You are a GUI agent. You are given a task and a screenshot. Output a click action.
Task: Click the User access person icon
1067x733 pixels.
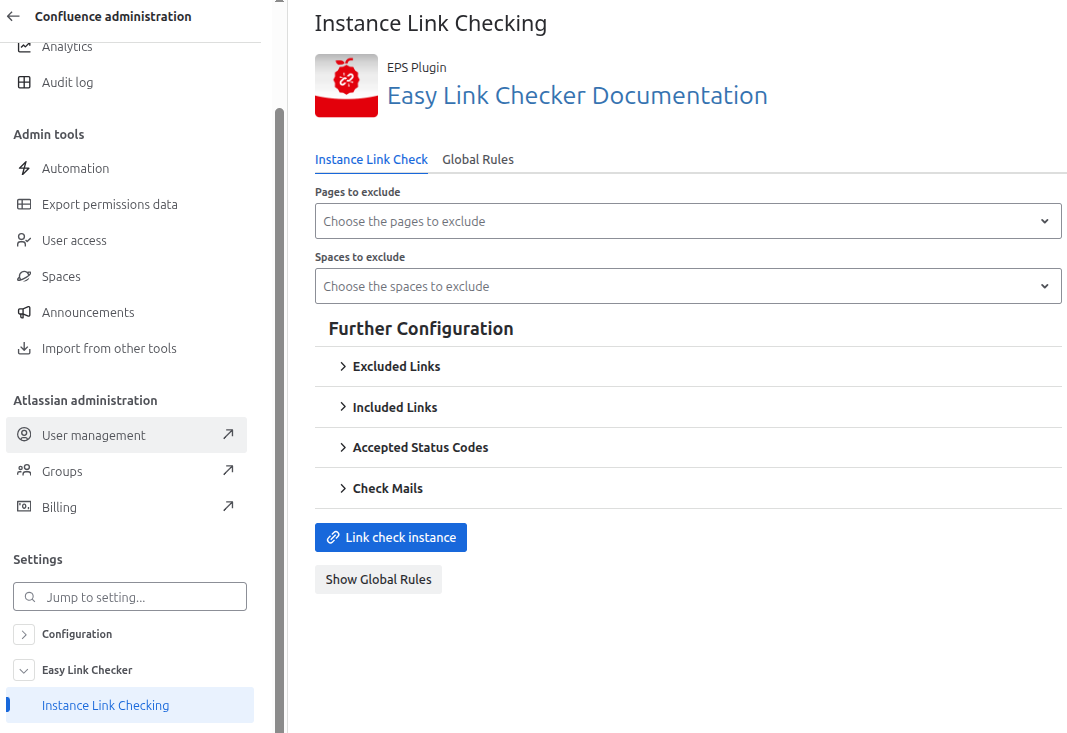point(24,240)
